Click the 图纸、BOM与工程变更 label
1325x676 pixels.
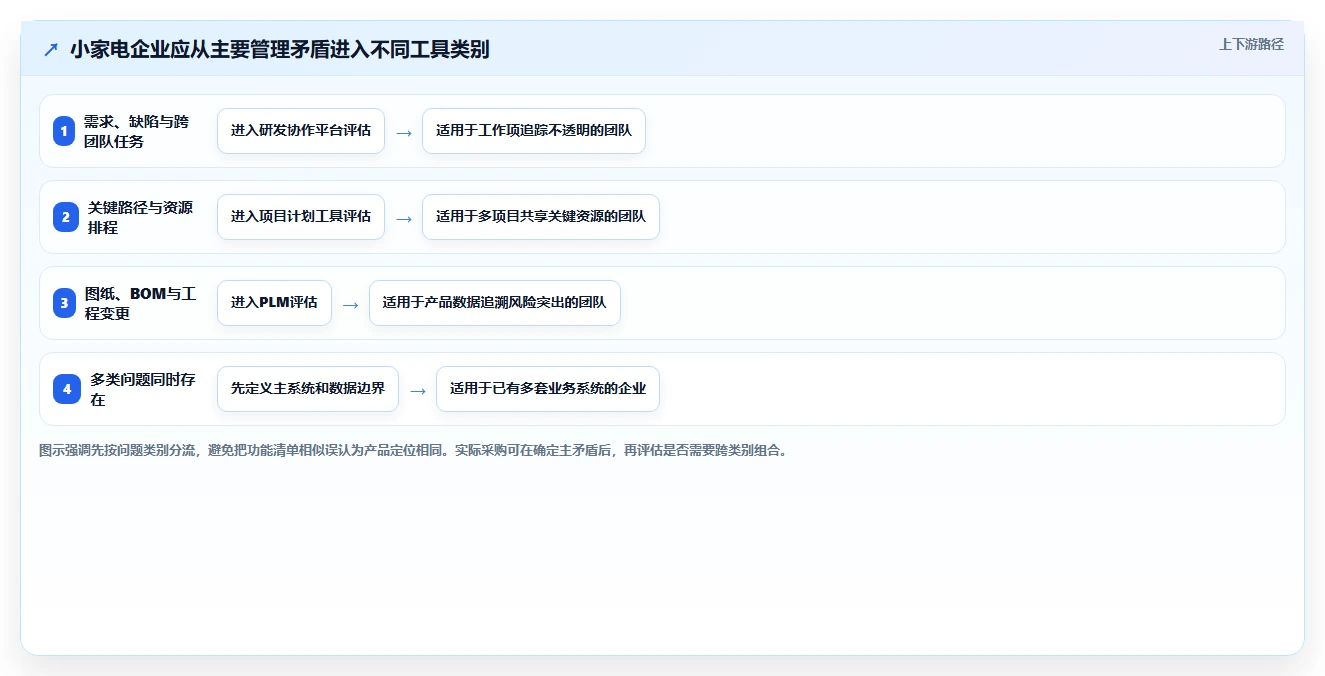[x=142, y=303]
